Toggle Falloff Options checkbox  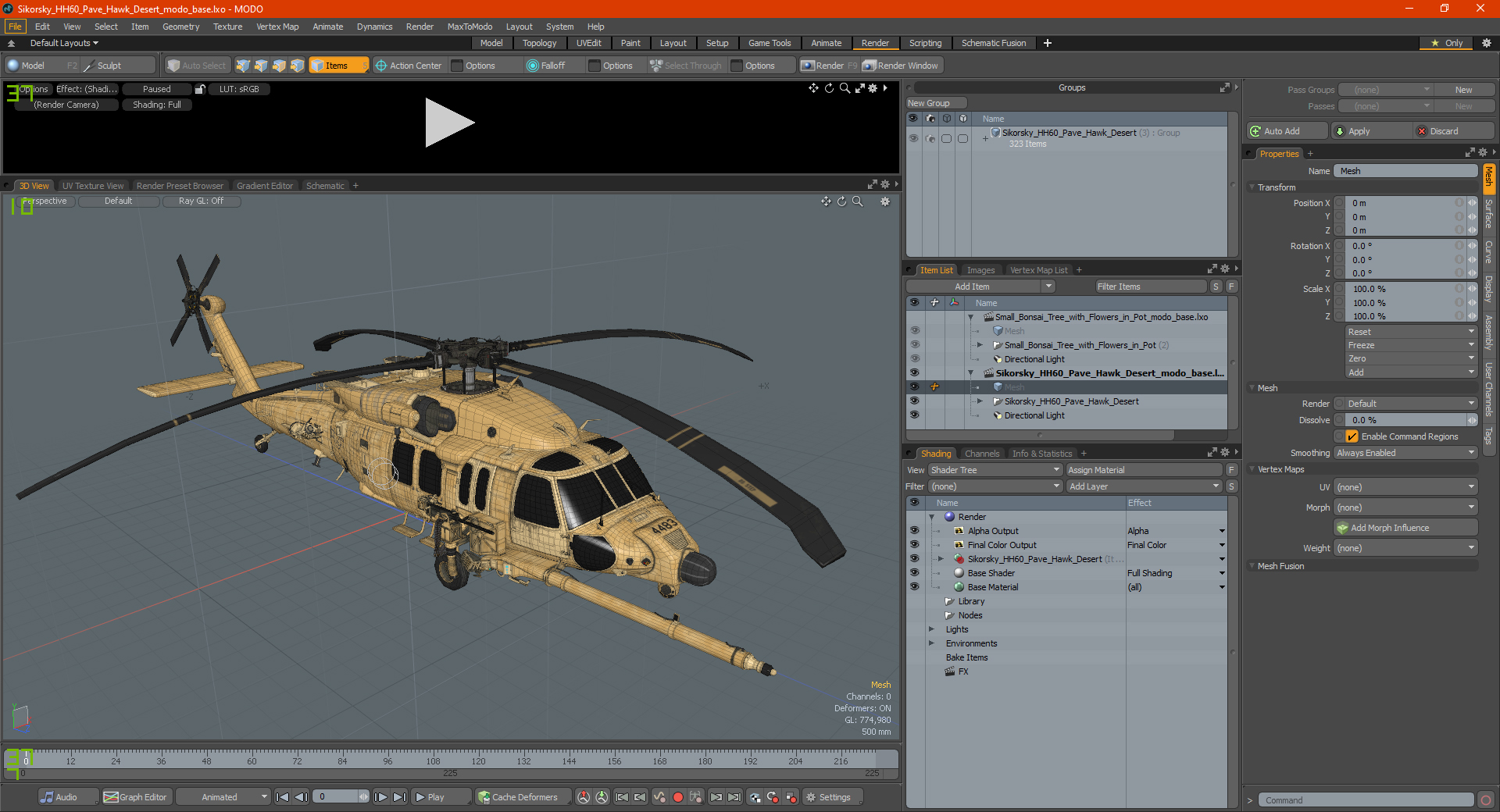coord(595,66)
